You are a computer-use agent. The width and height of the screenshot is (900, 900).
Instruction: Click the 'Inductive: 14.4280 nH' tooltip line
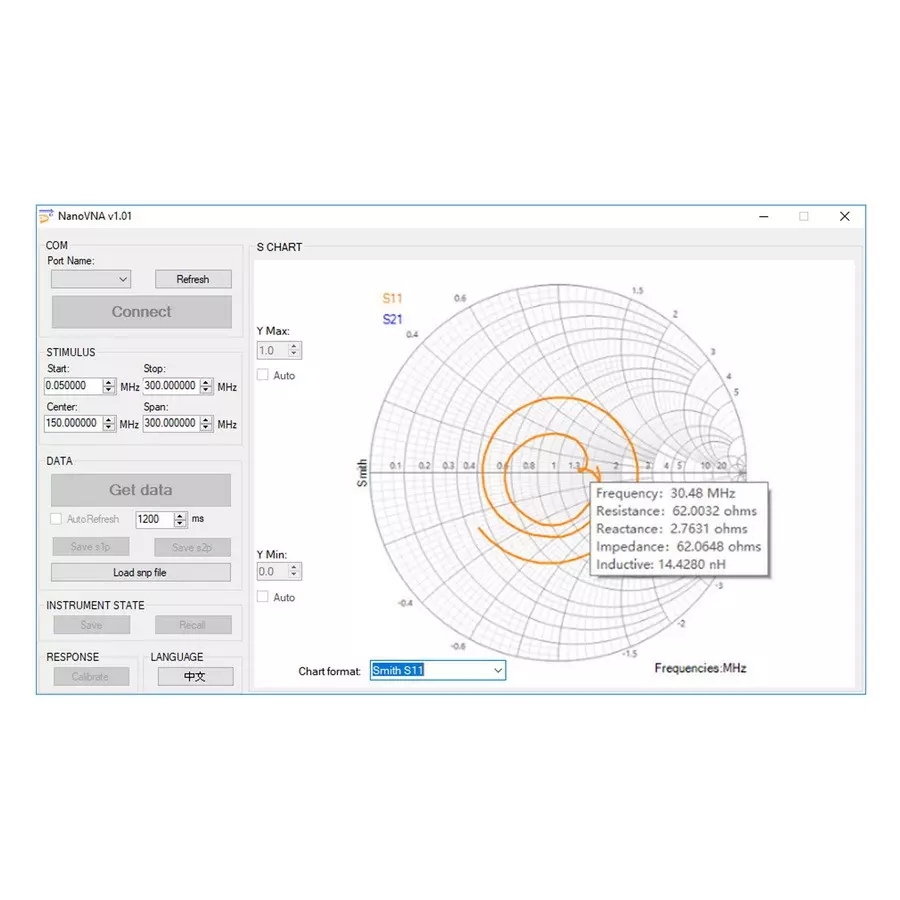pyautogui.click(x=661, y=565)
